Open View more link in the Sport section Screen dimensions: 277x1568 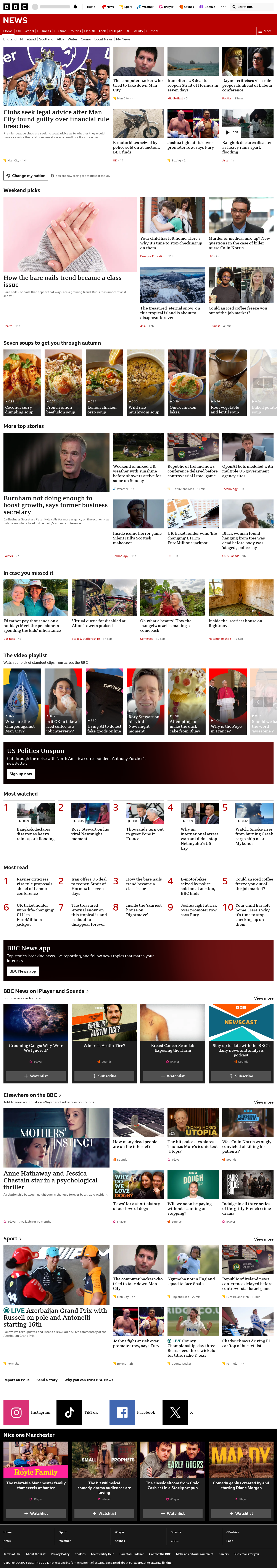[x=264, y=1239]
